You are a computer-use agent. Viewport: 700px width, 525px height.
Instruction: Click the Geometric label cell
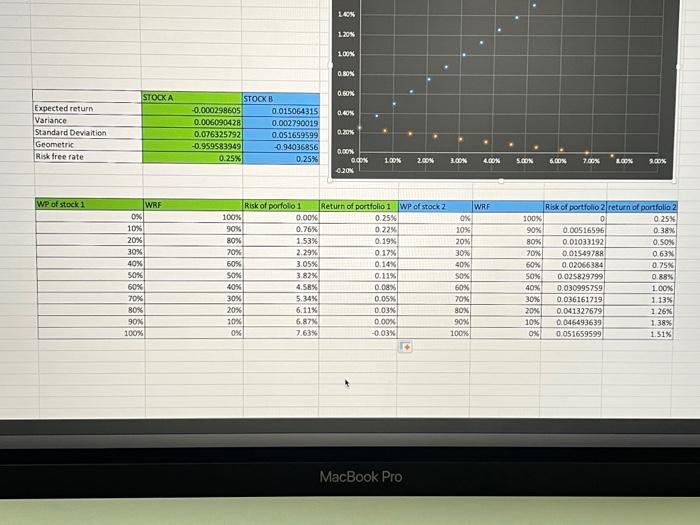pyautogui.click(x=87, y=145)
